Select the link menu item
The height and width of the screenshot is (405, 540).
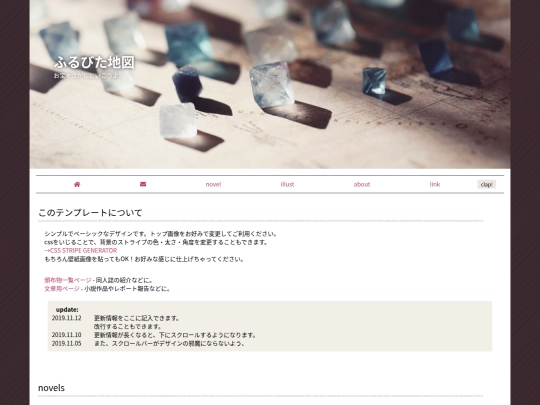pyautogui.click(x=435, y=185)
